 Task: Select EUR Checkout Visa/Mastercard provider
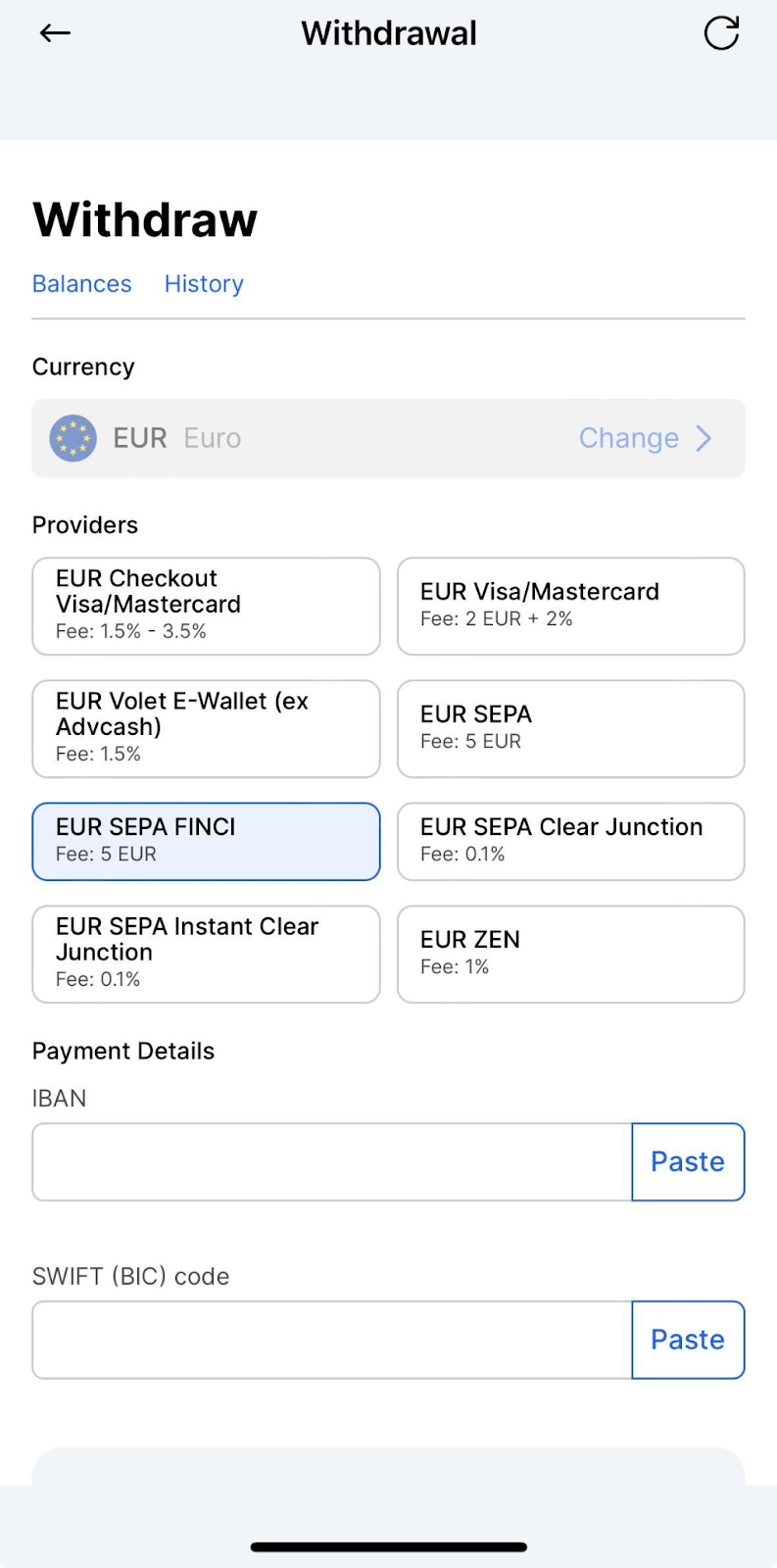pyautogui.click(x=206, y=606)
